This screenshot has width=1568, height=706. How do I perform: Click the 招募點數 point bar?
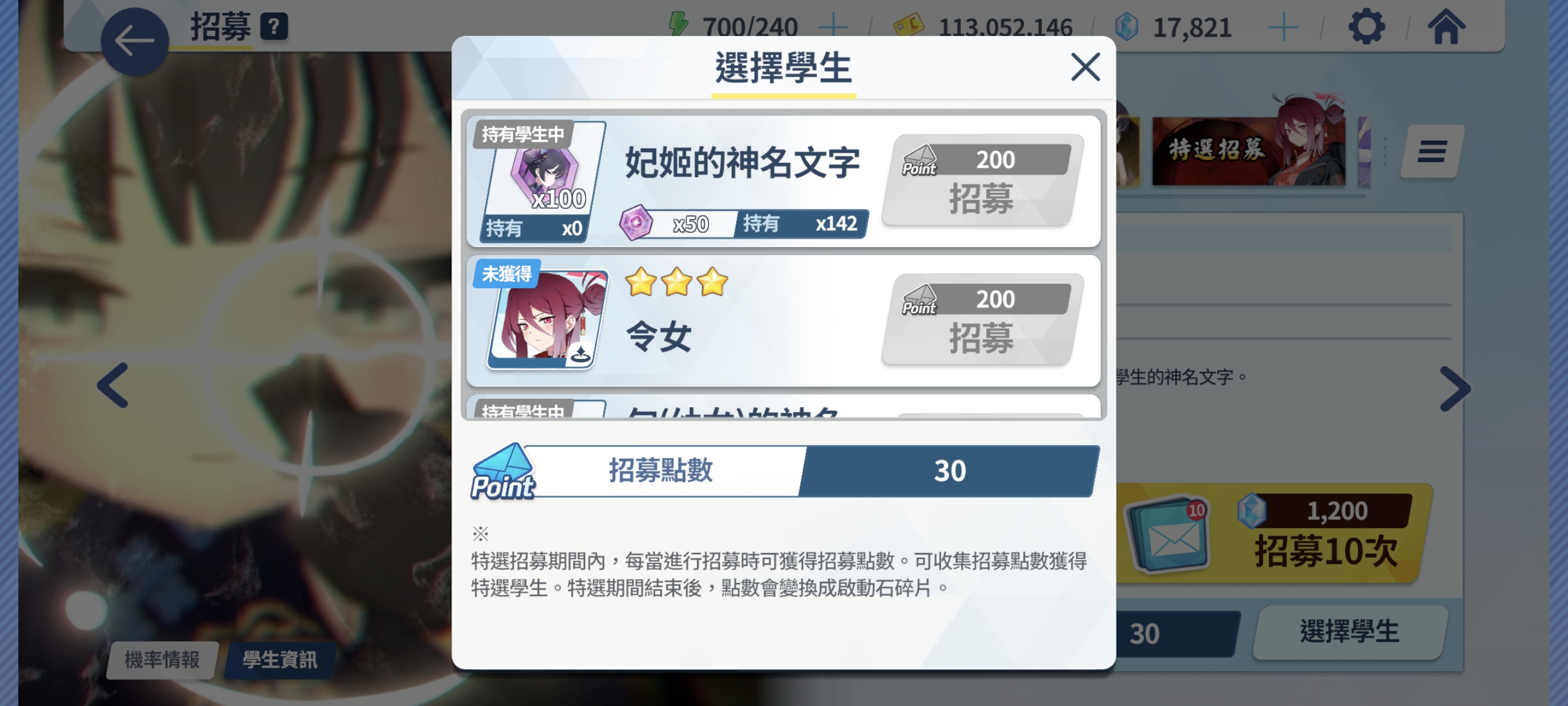785,471
